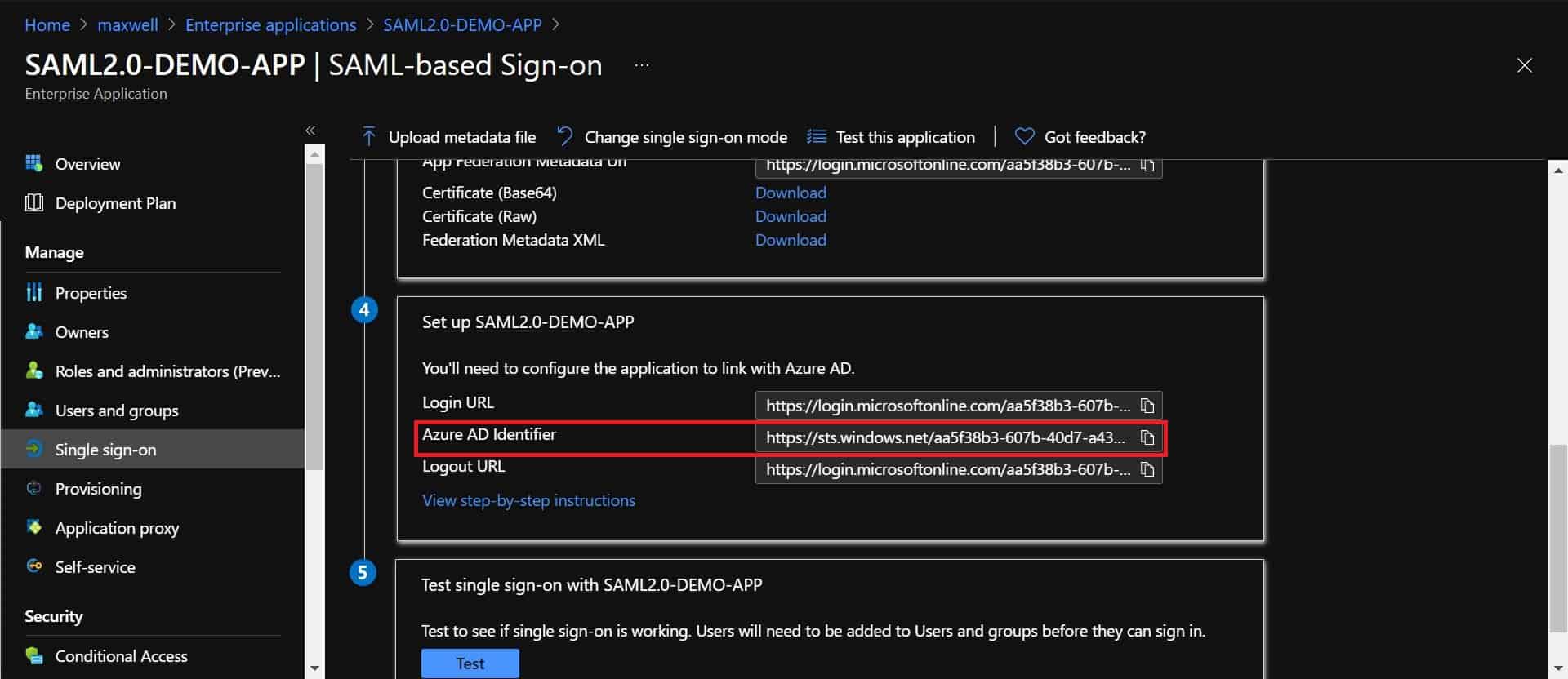The height and width of the screenshot is (679, 1568).
Task: Click the heart feedback icon
Action: [1024, 136]
